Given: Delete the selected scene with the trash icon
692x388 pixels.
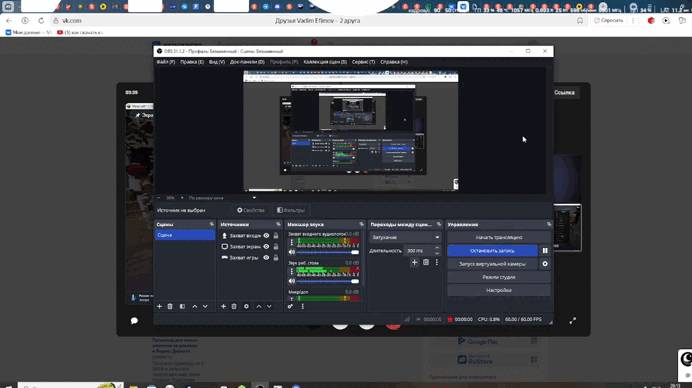Looking at the screenshot, I should click(170, 306).
